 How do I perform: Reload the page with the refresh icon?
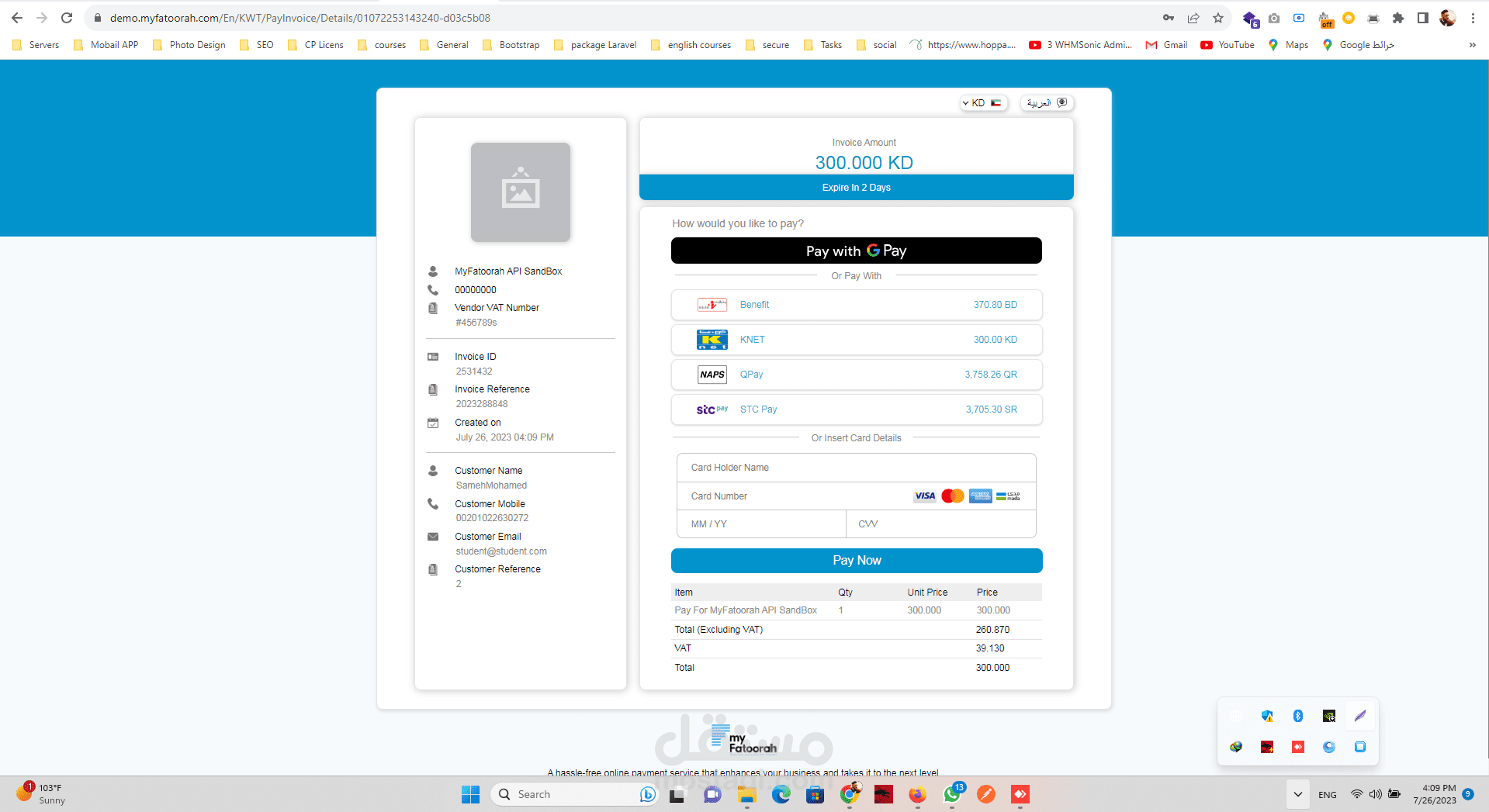[x=67, y=18]
